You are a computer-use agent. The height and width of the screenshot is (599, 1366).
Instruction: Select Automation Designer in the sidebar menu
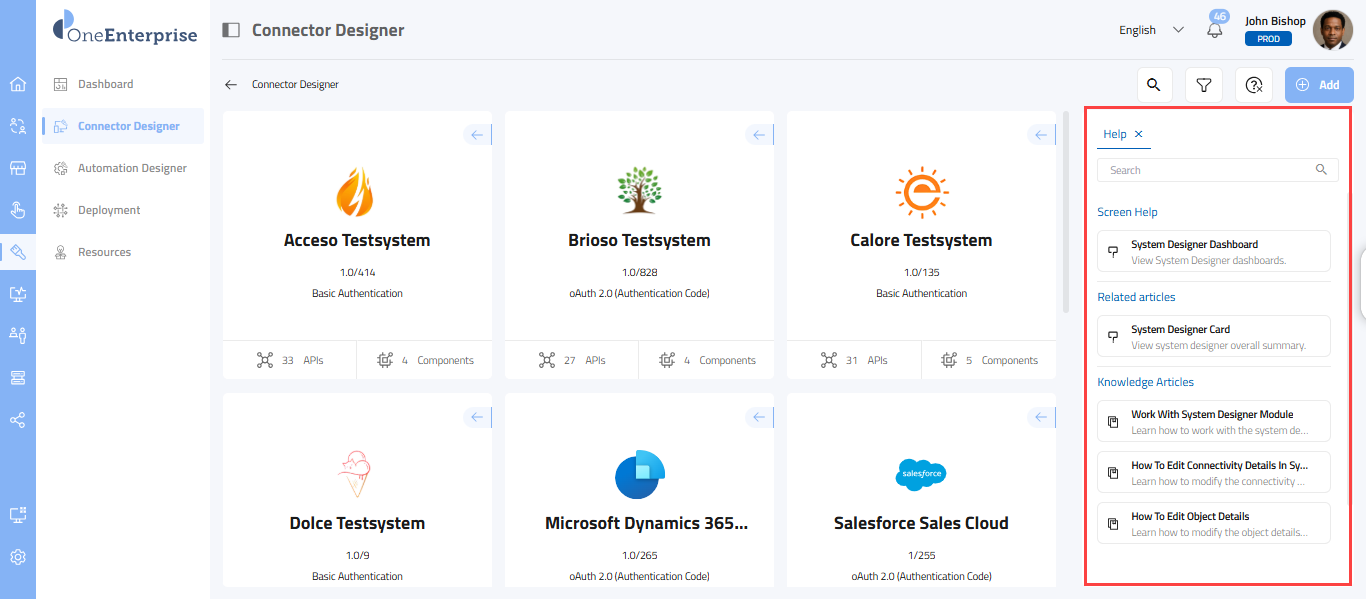click(132, 168)
